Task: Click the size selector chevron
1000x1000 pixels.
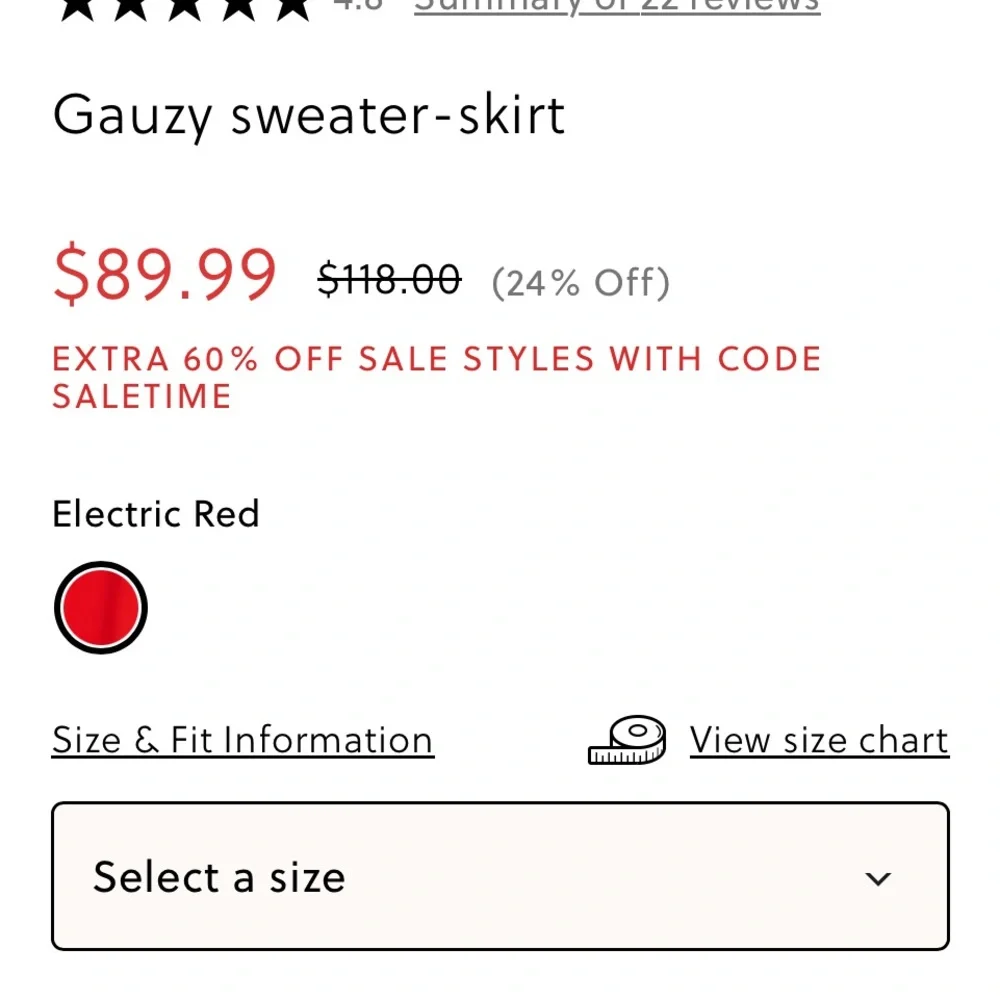Action: click(x=878, y=879)
